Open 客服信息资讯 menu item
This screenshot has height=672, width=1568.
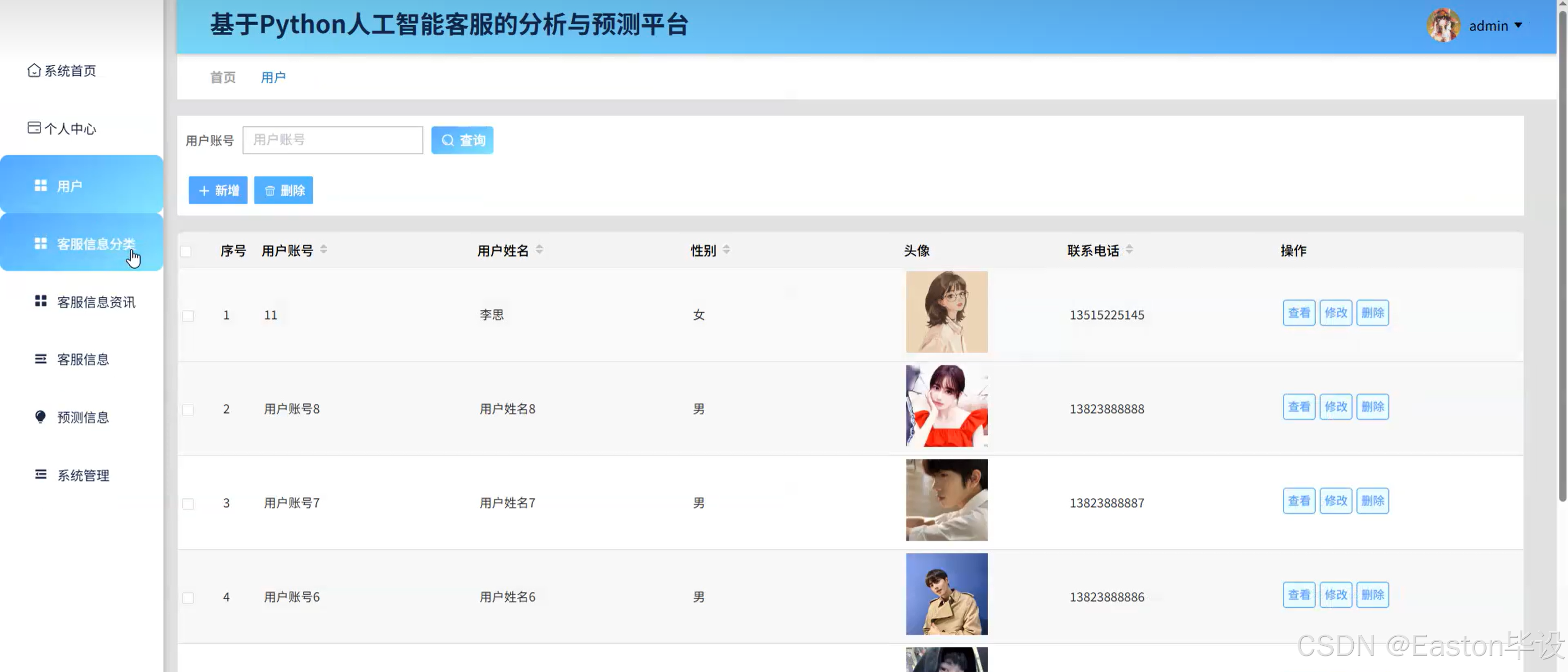point(81,301)
